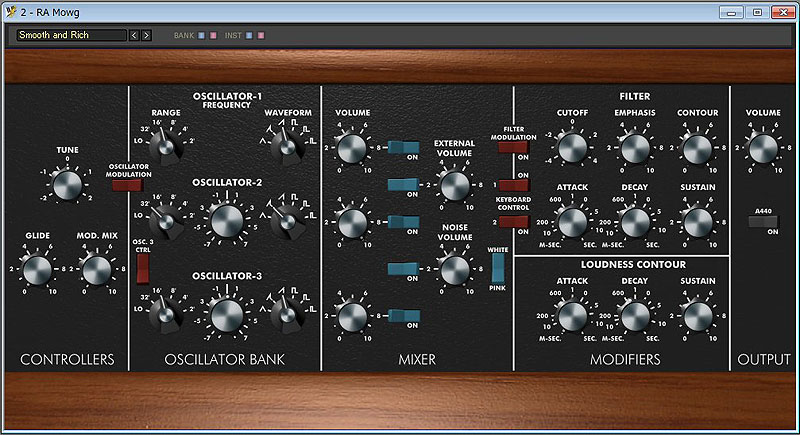Toggle the External Volume ON switch

(x=404, y=185)
